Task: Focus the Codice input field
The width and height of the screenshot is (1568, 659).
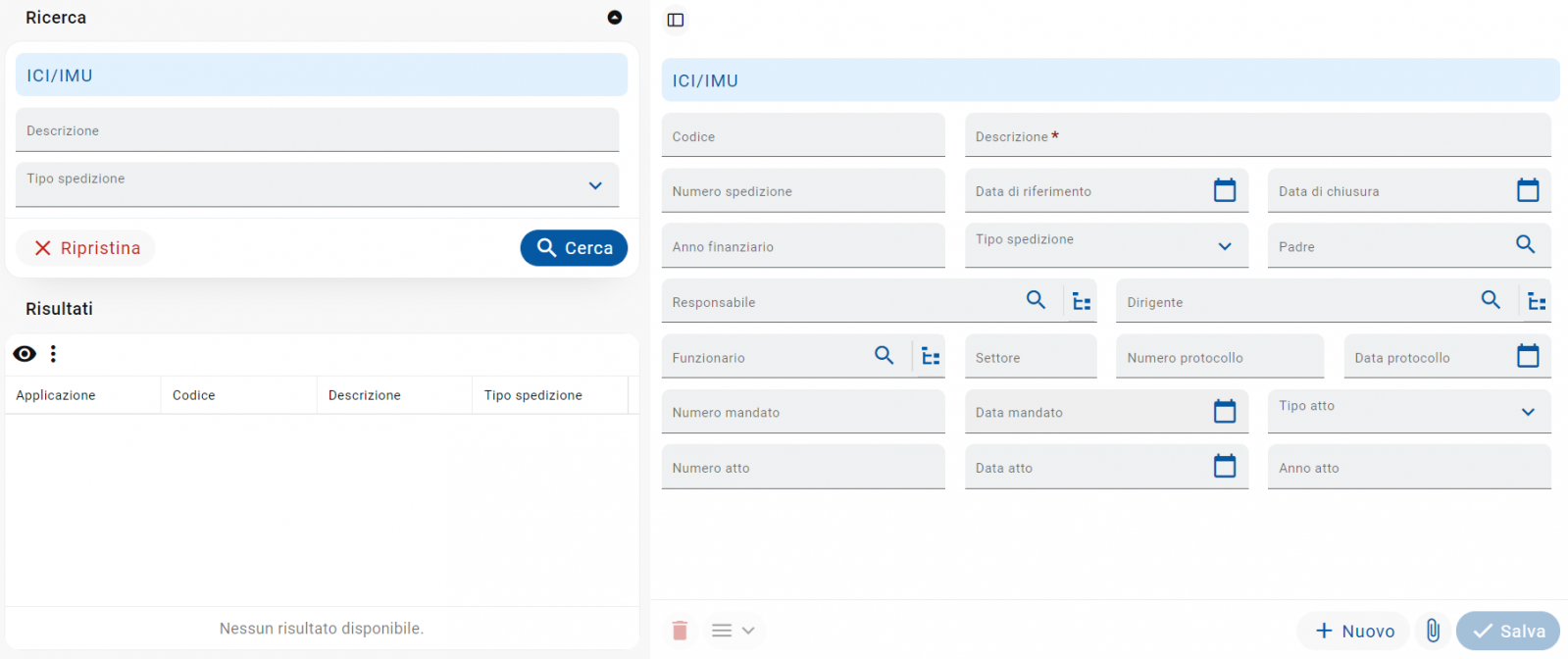Action: [x=803, y=135]
